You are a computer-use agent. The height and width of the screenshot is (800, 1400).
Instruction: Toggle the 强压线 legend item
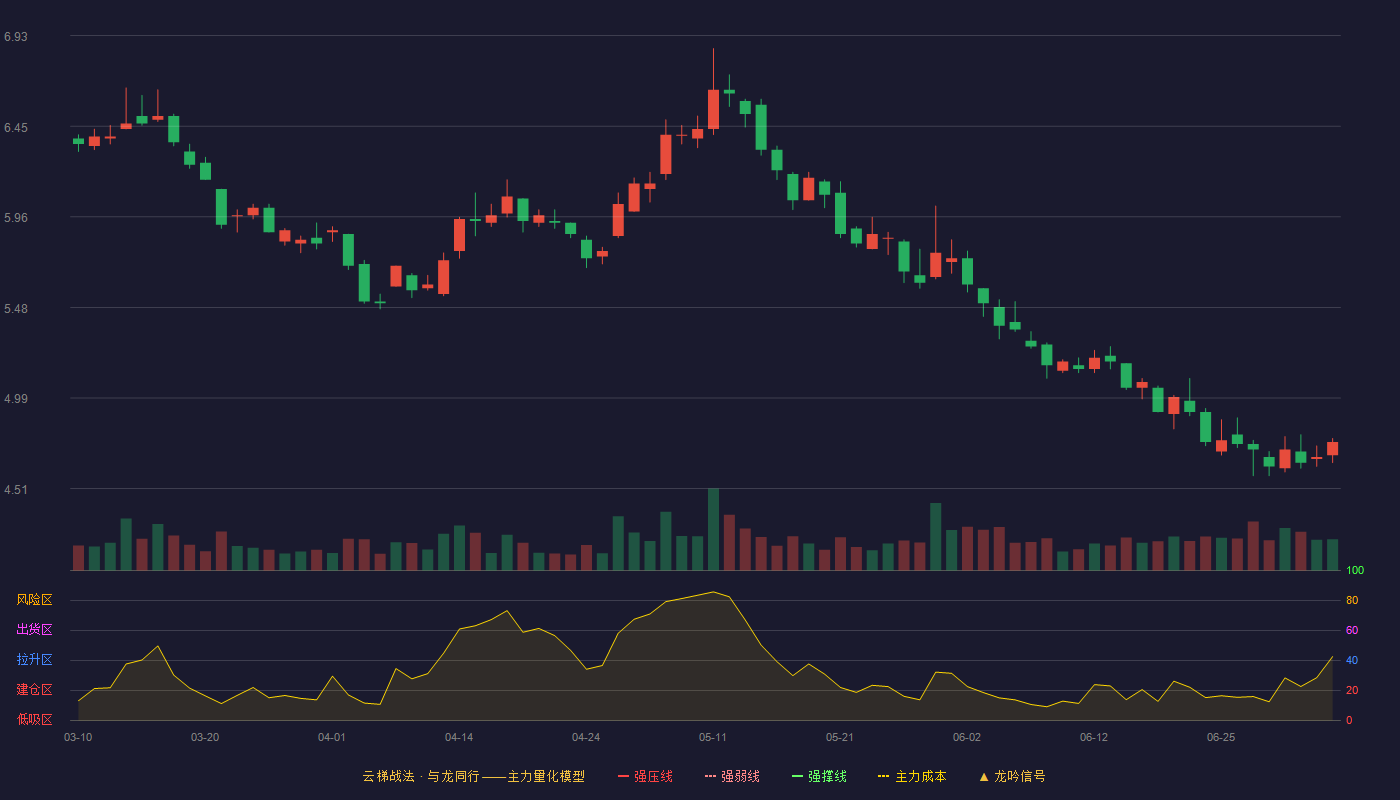645,776
